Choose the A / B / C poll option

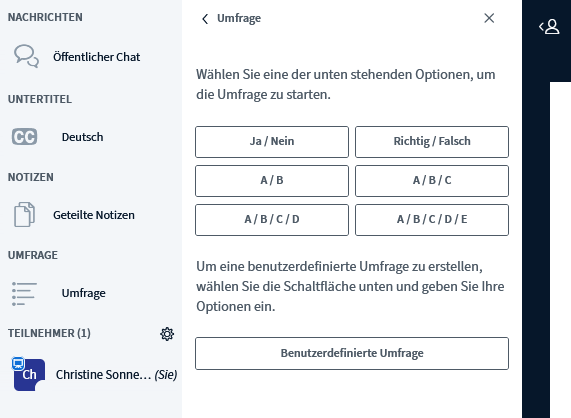[x=432, y=181]
